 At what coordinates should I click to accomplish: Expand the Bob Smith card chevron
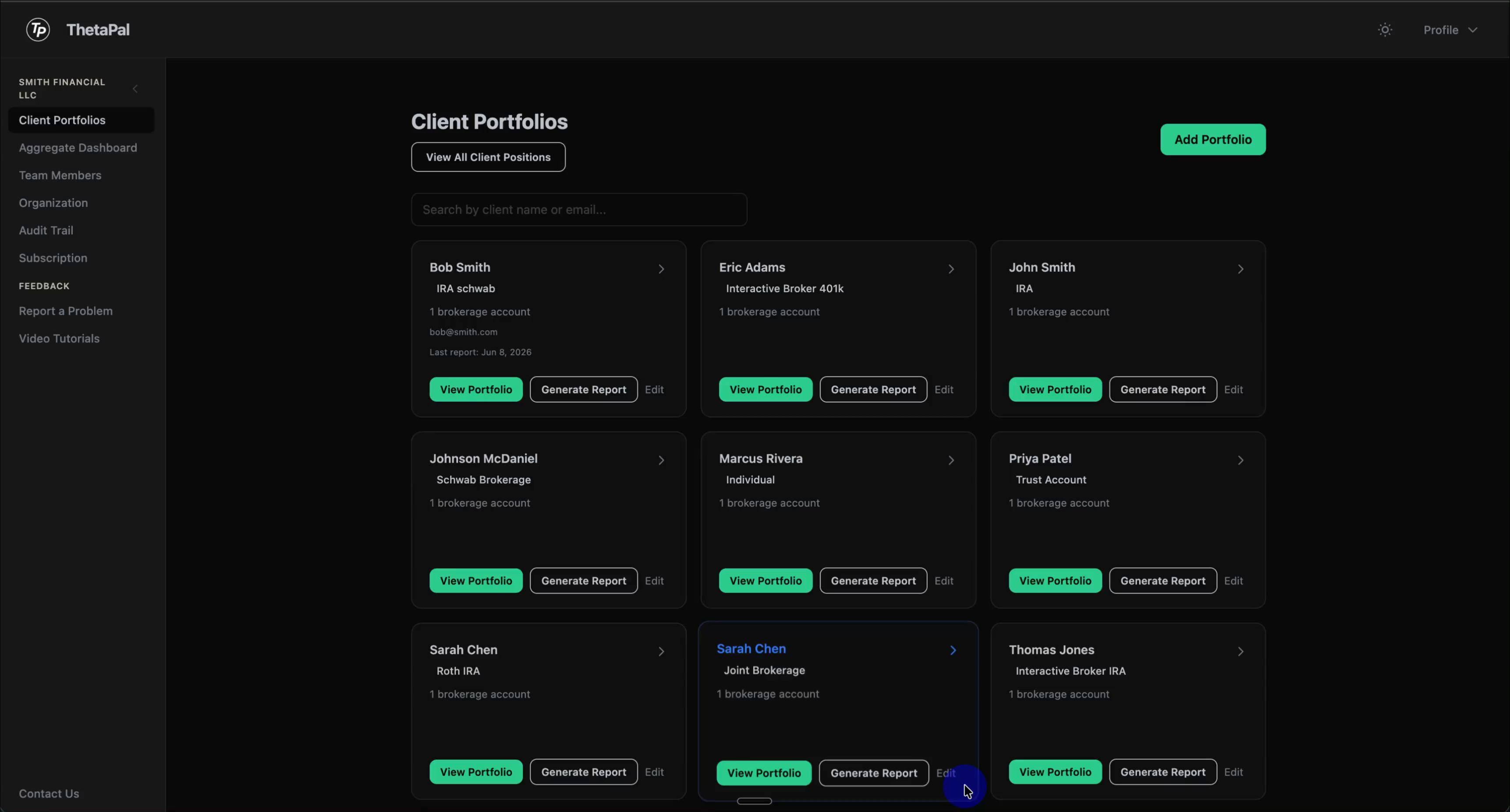pos(661,269)
